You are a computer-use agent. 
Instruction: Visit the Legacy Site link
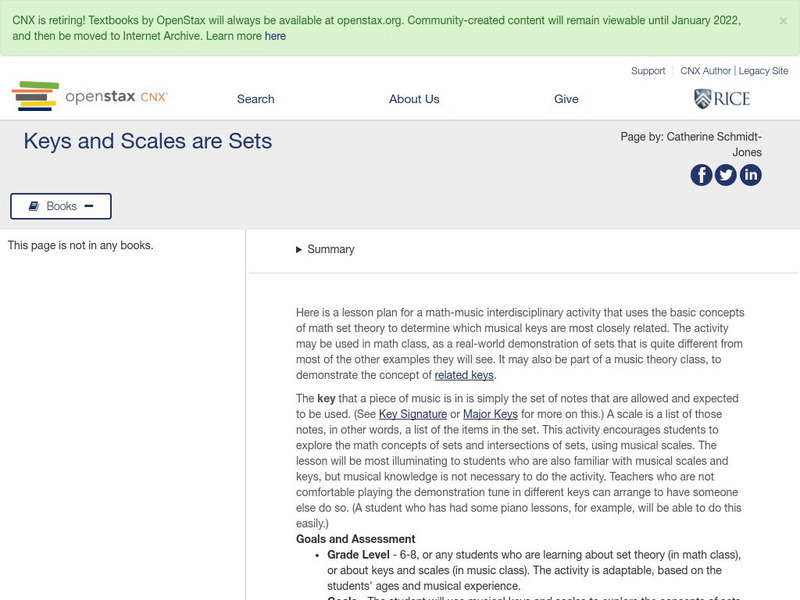(x=762, y=71)
